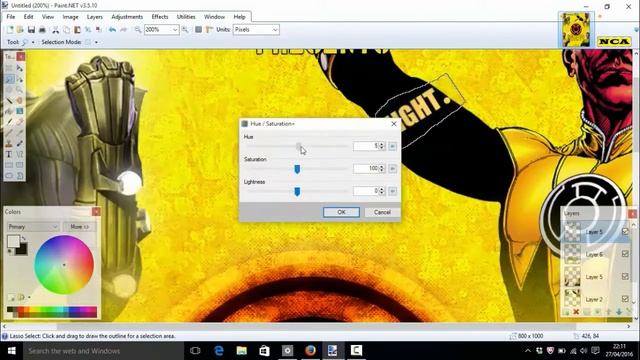Screen dimensions: 640x360
Task: Select the Move Selection tool
Action: pos(19,79)
